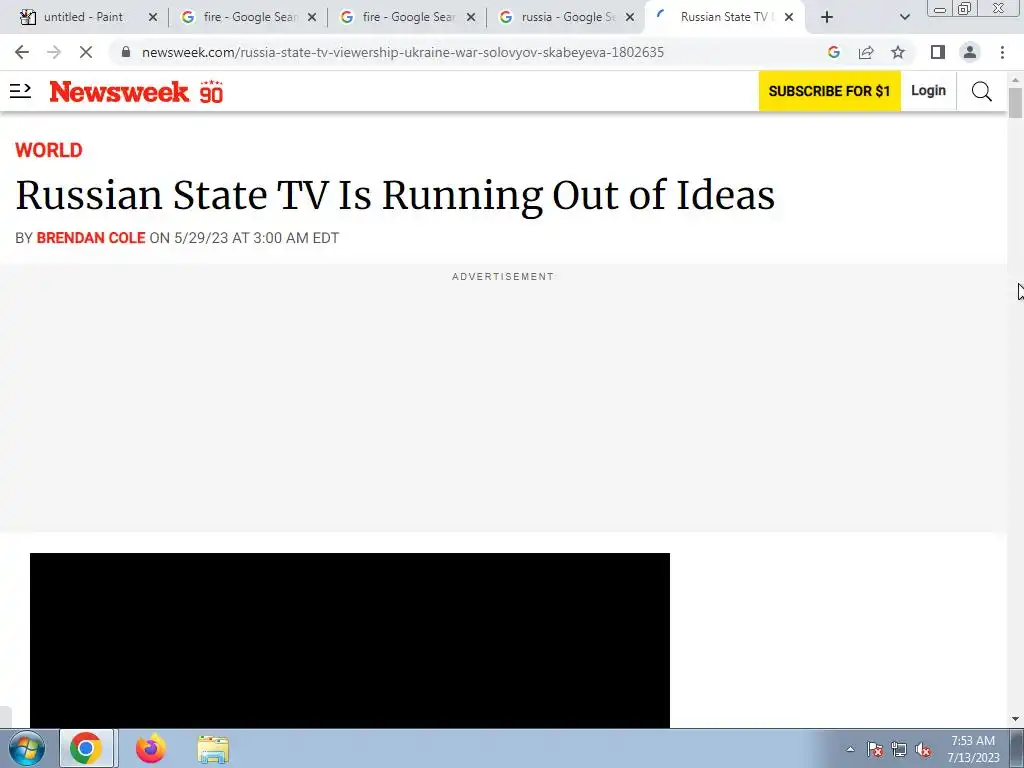This screenshot has height=768, width=1024.
Task: Open Newsweek site search
Action: 982,91
